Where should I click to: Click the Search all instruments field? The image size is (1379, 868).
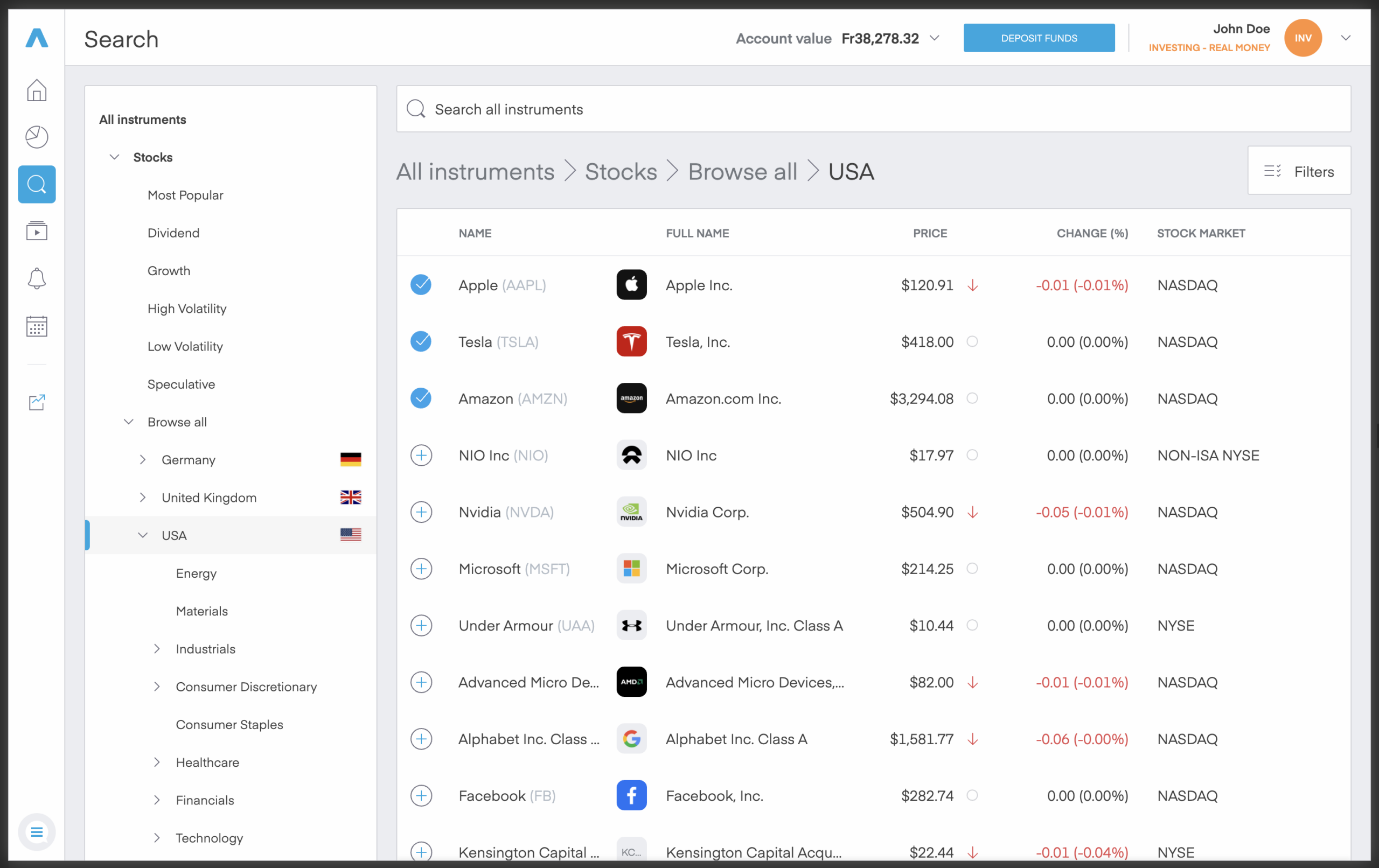point(687,109)
